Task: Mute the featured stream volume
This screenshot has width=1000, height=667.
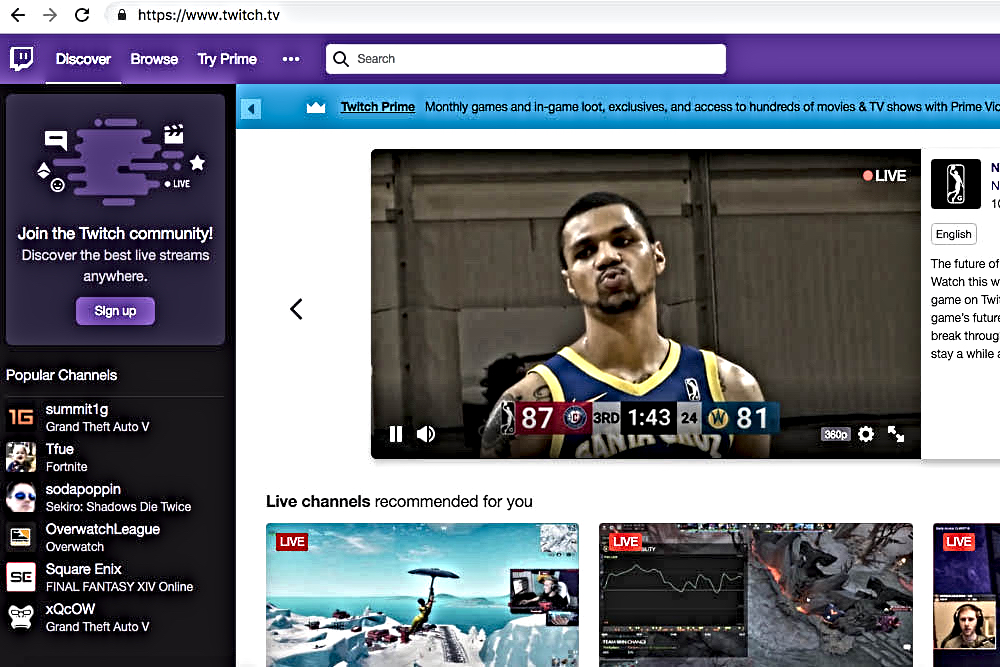Action: coord(426,434)
